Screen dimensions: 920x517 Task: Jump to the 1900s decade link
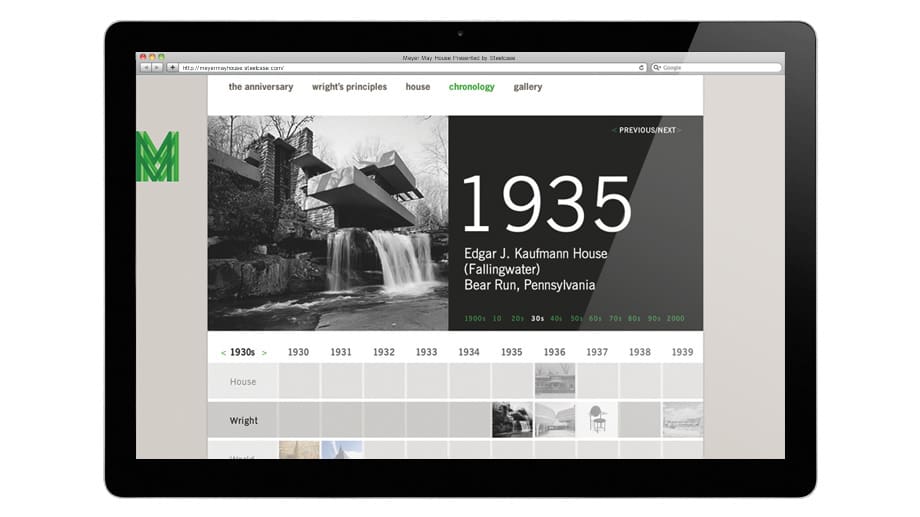pyautogui.click(x=474, y=319)
